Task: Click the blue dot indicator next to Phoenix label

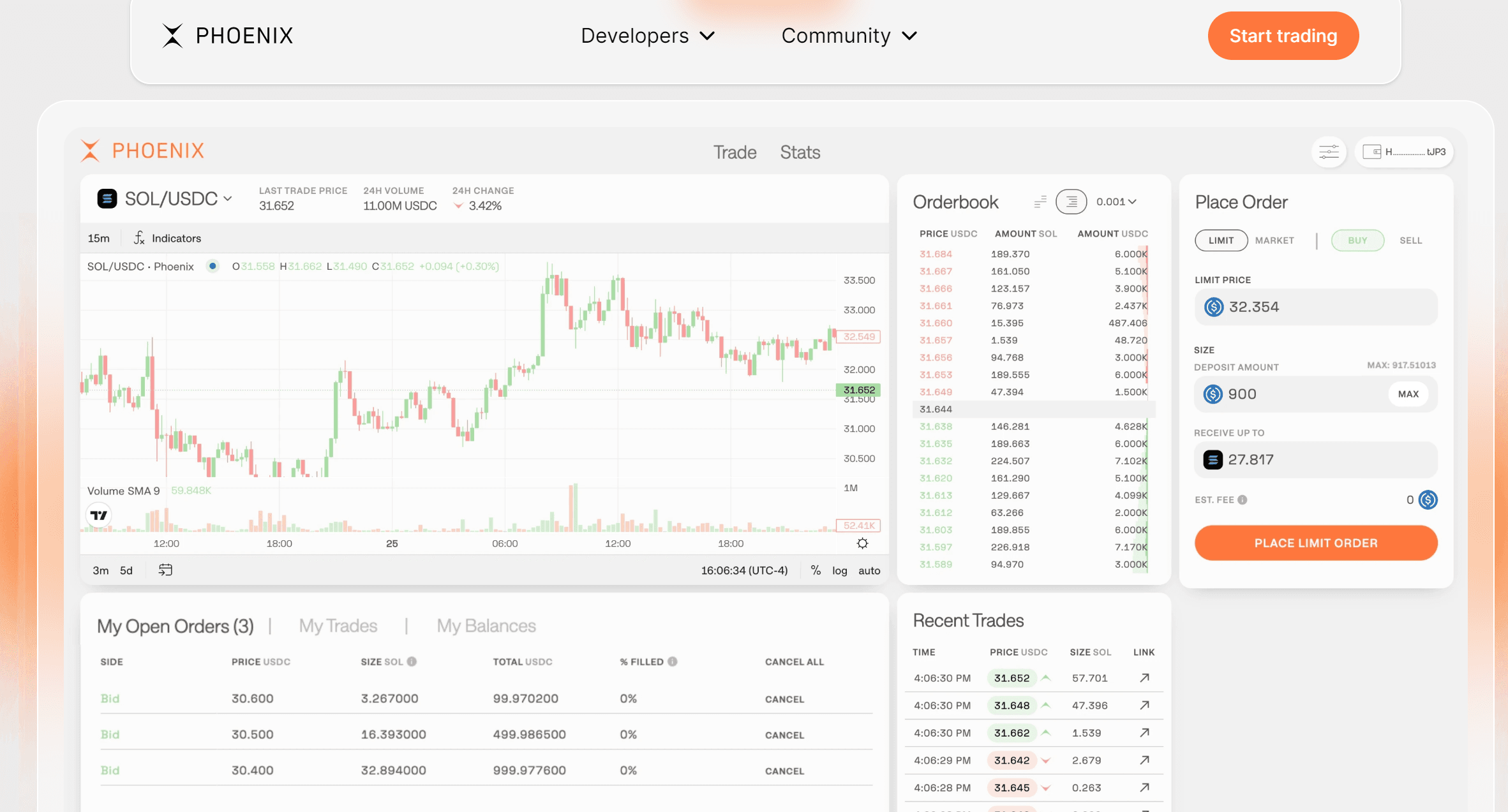Action: tap(213, 266)
